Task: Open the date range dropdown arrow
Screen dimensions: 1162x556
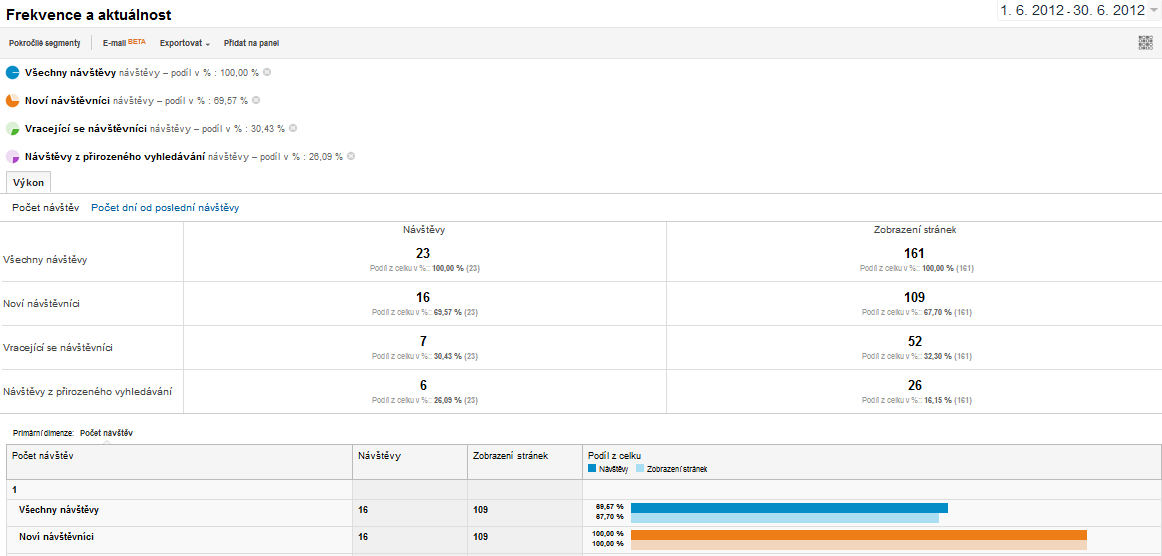Action: (1153, 10)
